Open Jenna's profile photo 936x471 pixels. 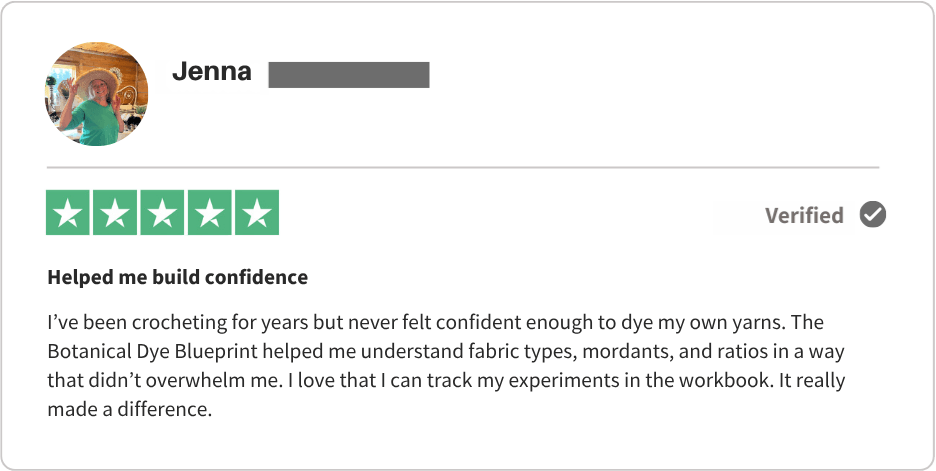(96, 94)
